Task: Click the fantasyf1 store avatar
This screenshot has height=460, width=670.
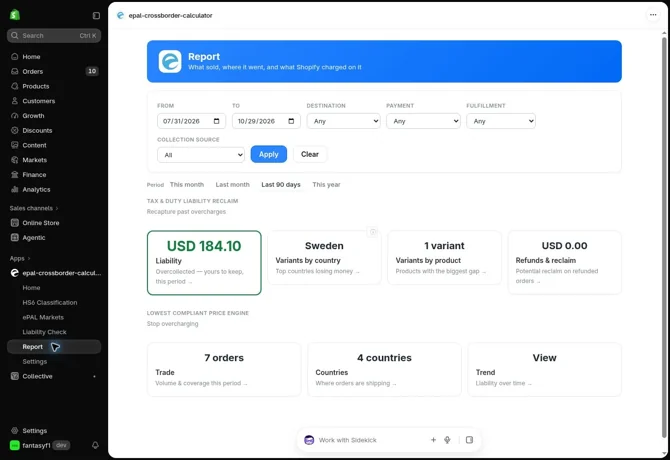Action: (x=15, y=445)
